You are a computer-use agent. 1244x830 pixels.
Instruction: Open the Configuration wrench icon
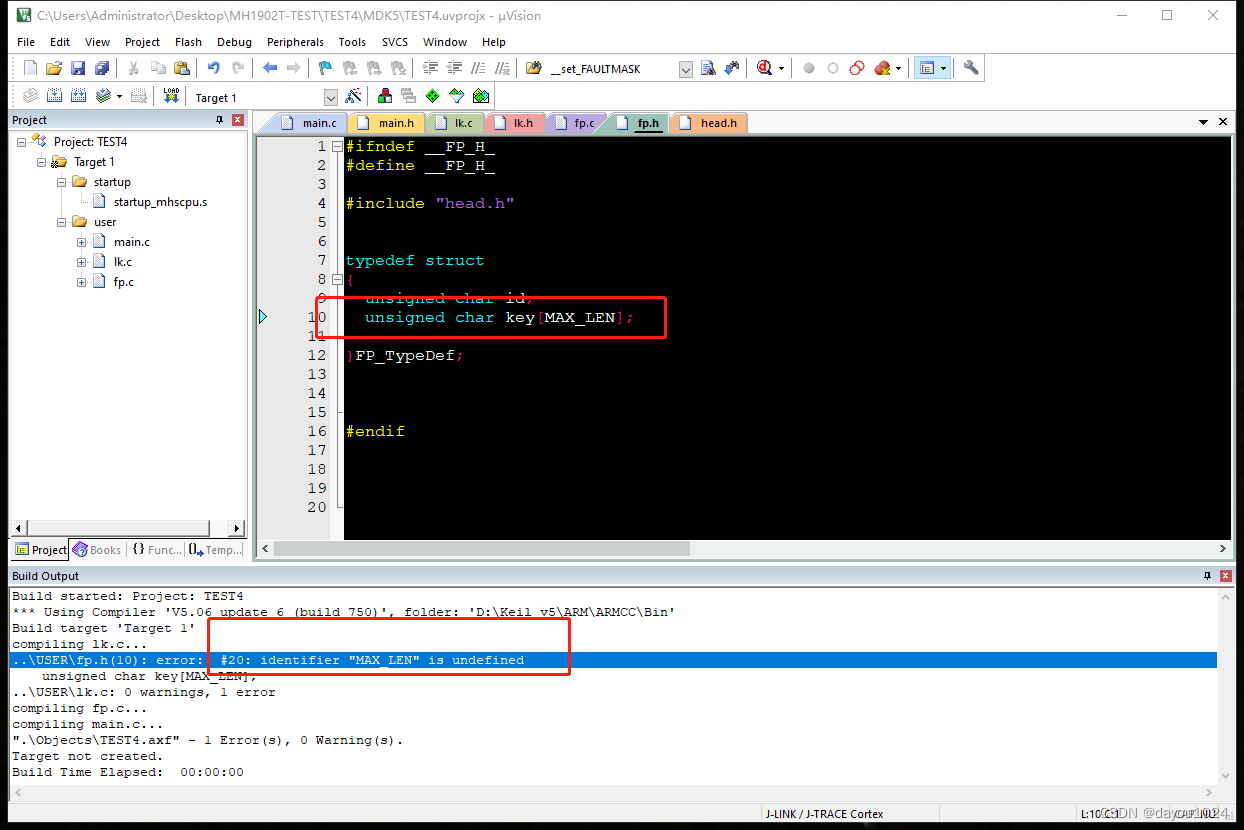coord(971,68)
